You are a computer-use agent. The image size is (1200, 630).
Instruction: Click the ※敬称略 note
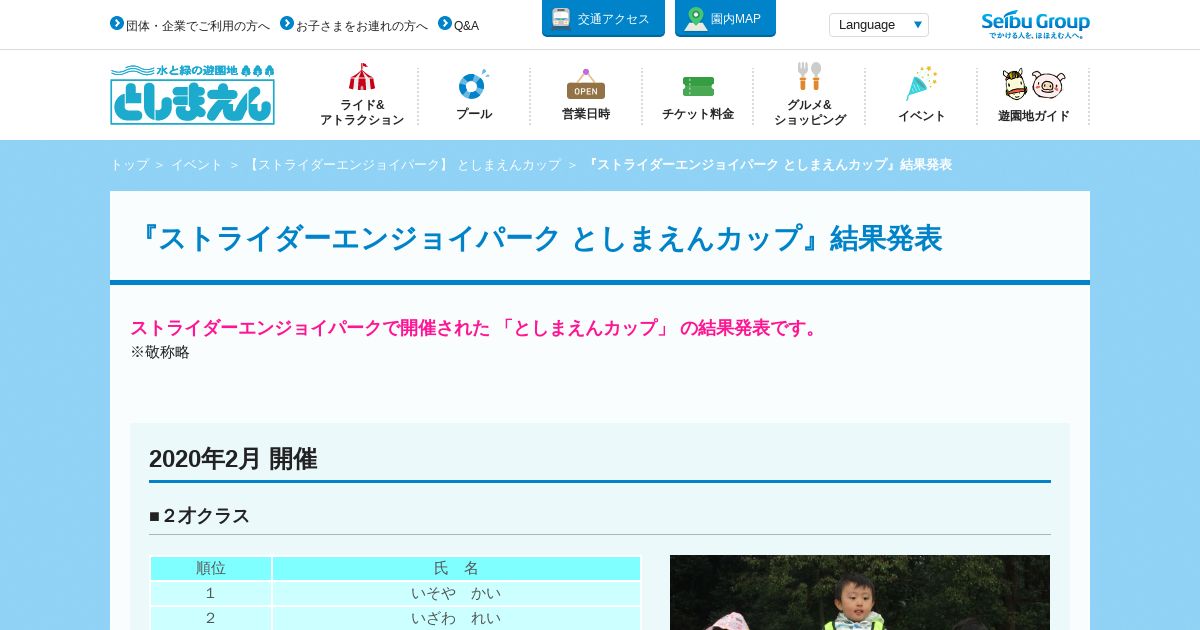160,352
